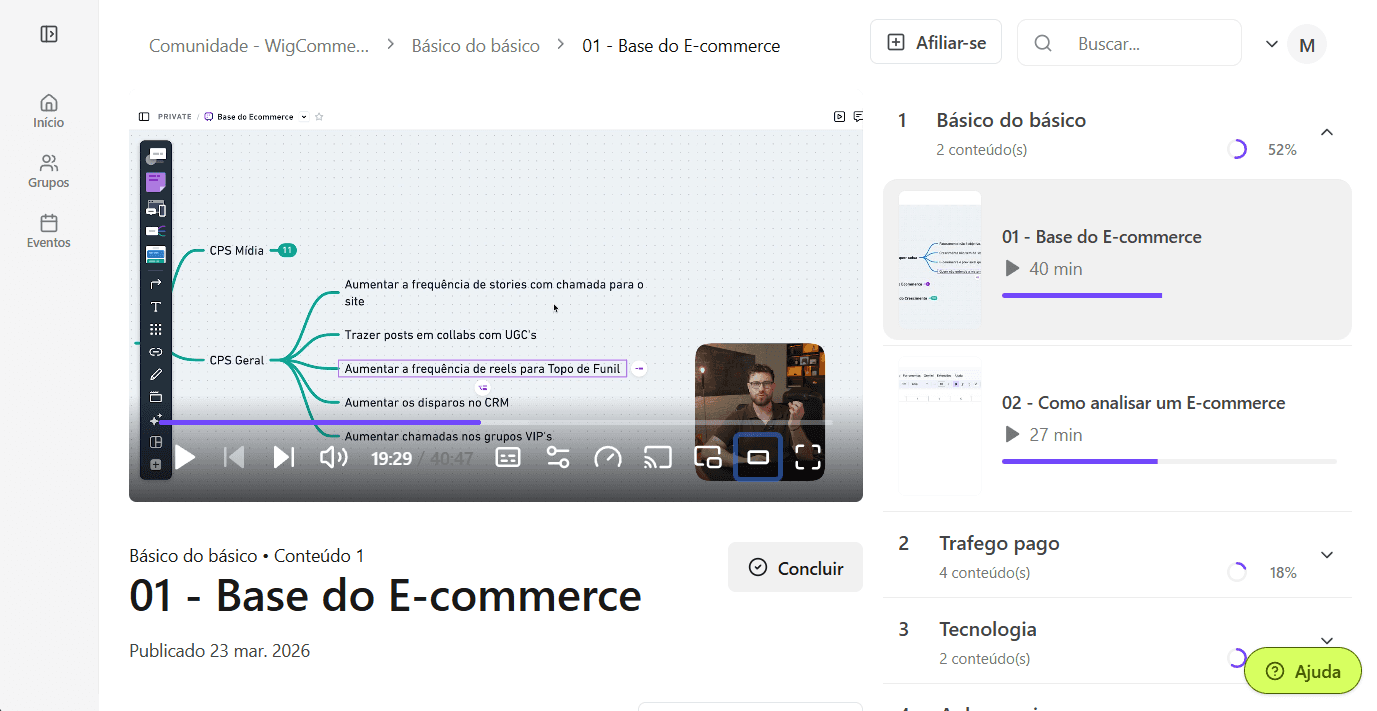Open the profile dropdown chevron
1377x711 pixels.
coord(1272,44)
